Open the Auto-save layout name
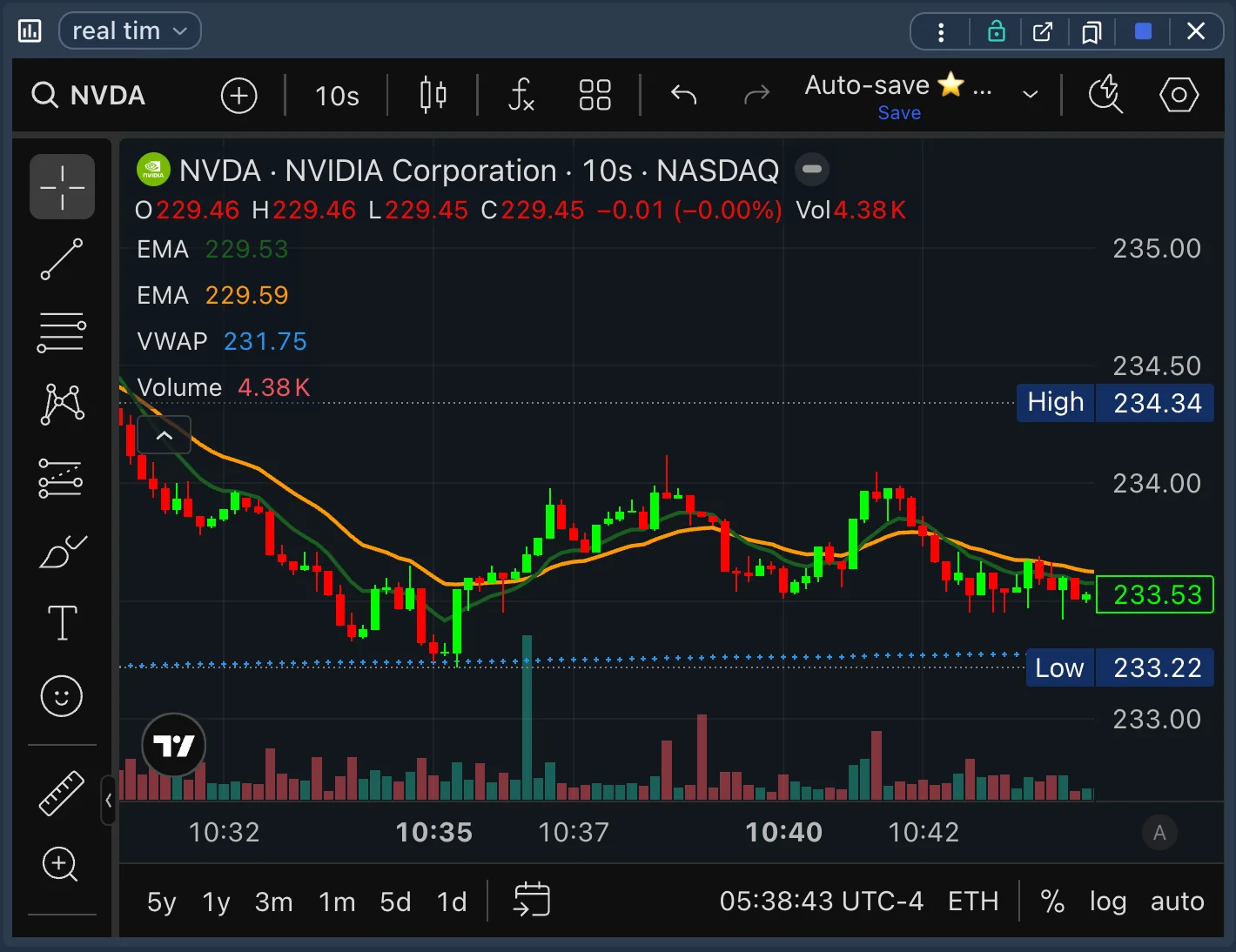Viewport: 1236px width, 952px height. (x=897, y=85)
